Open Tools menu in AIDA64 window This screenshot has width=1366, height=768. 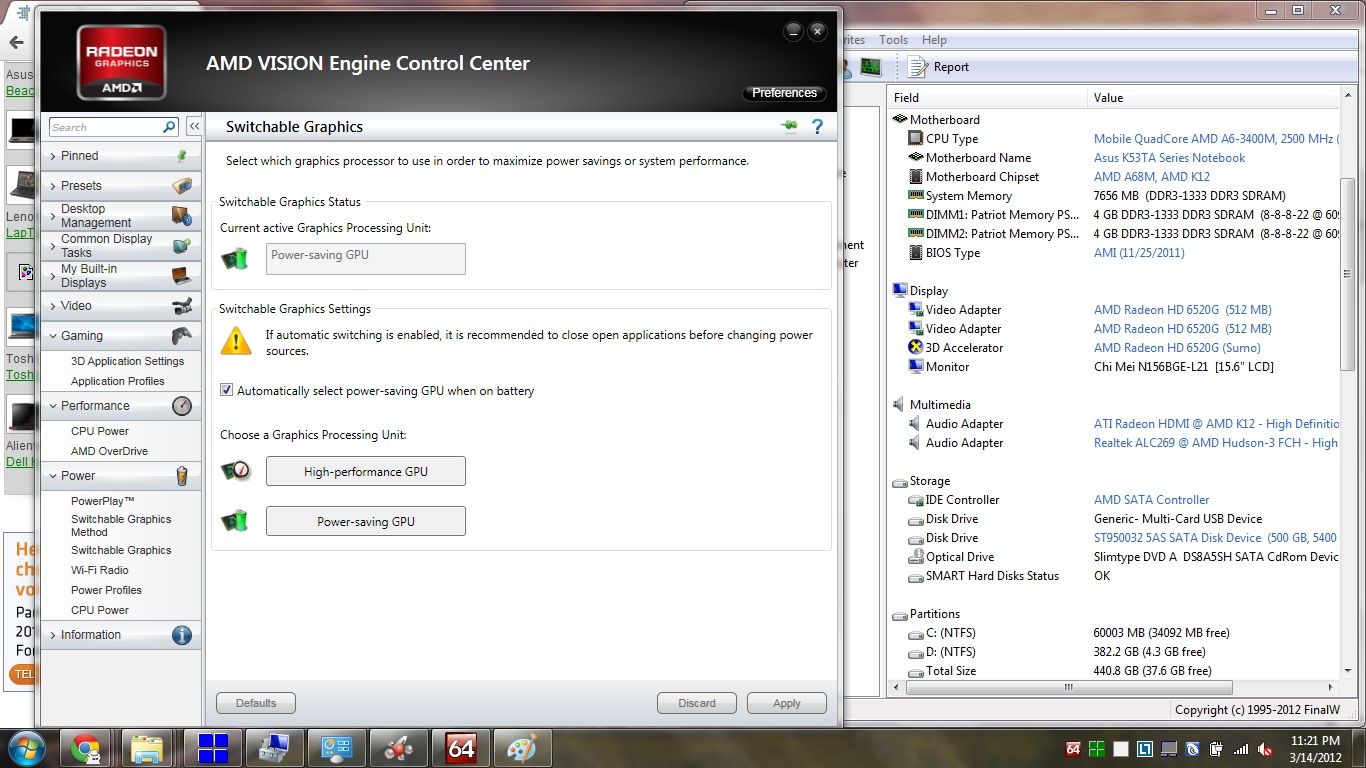click(x=893, y=40)
